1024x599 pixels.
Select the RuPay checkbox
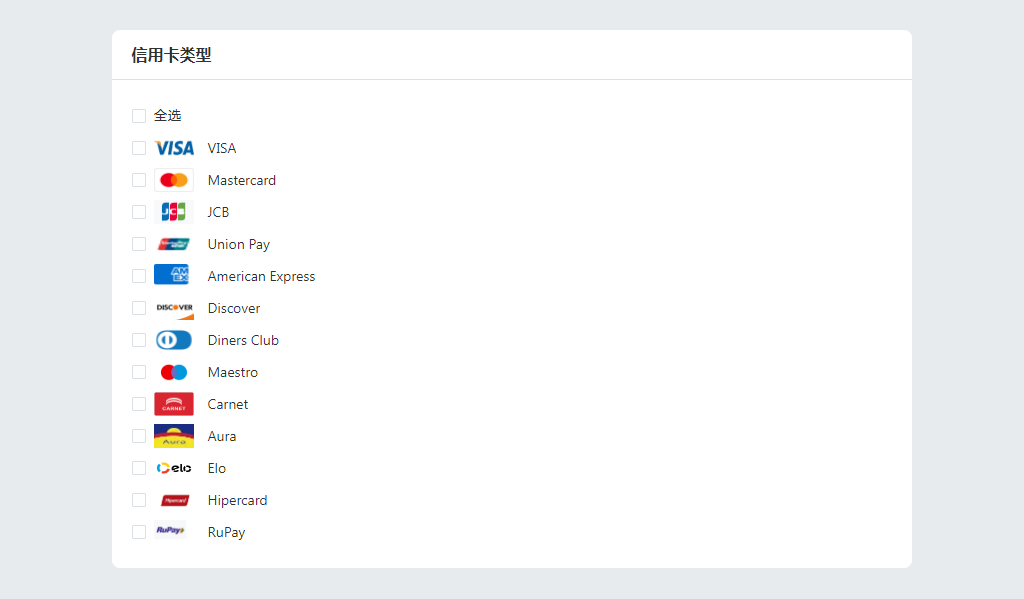(139, 532)
